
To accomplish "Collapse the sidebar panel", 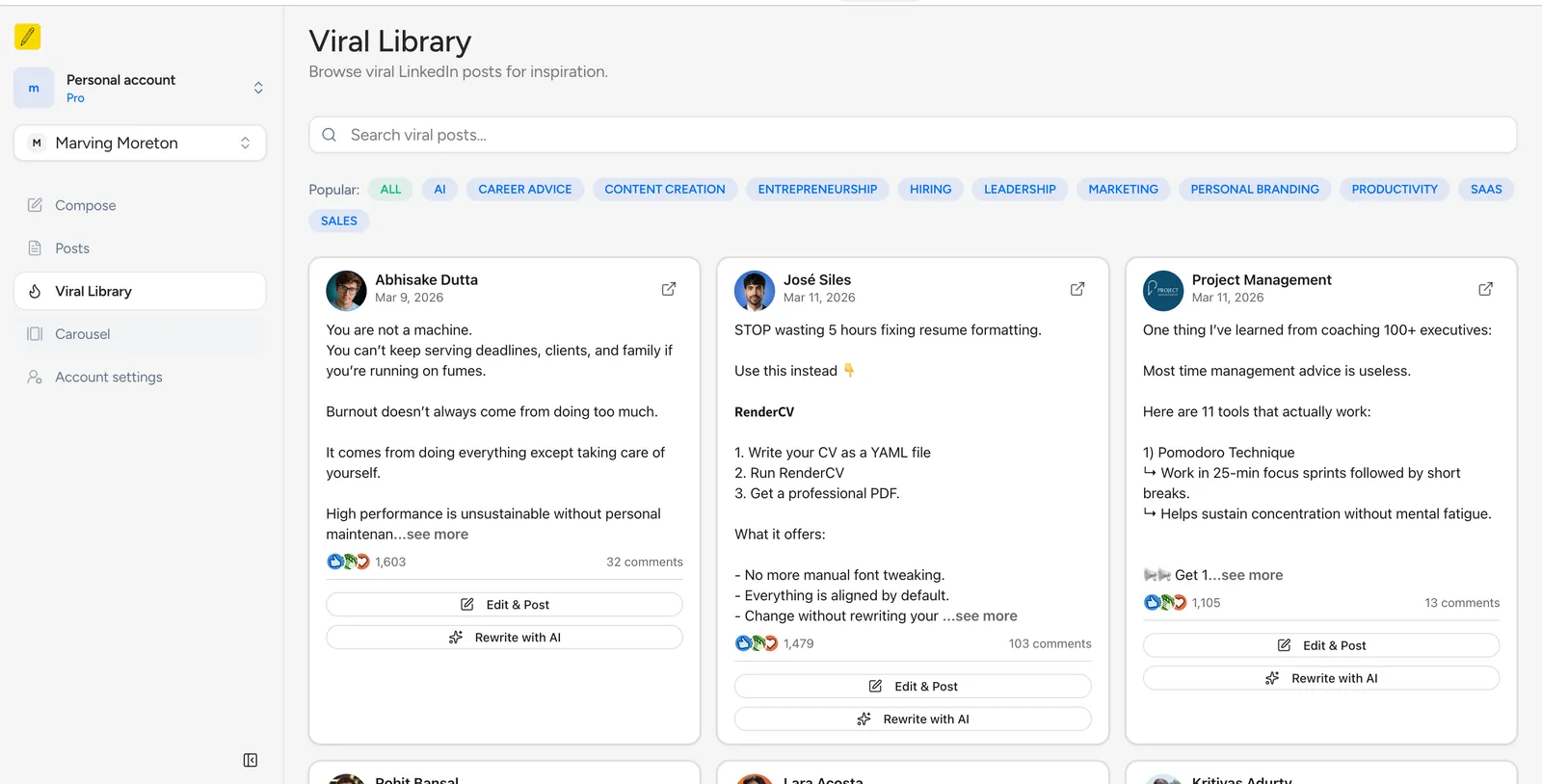I will (x=251, y=760).
